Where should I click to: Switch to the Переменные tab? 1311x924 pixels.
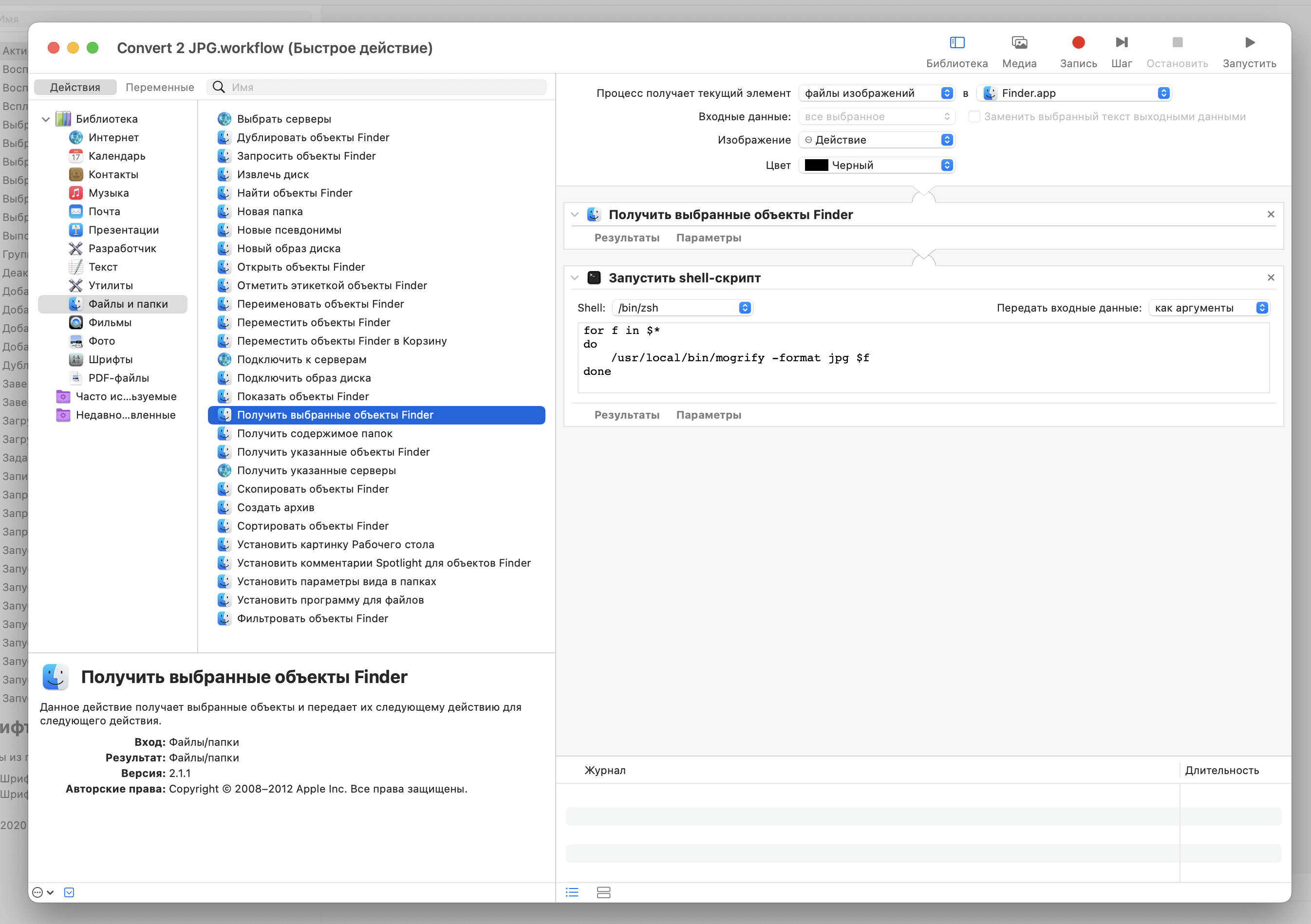click(159, 87)
